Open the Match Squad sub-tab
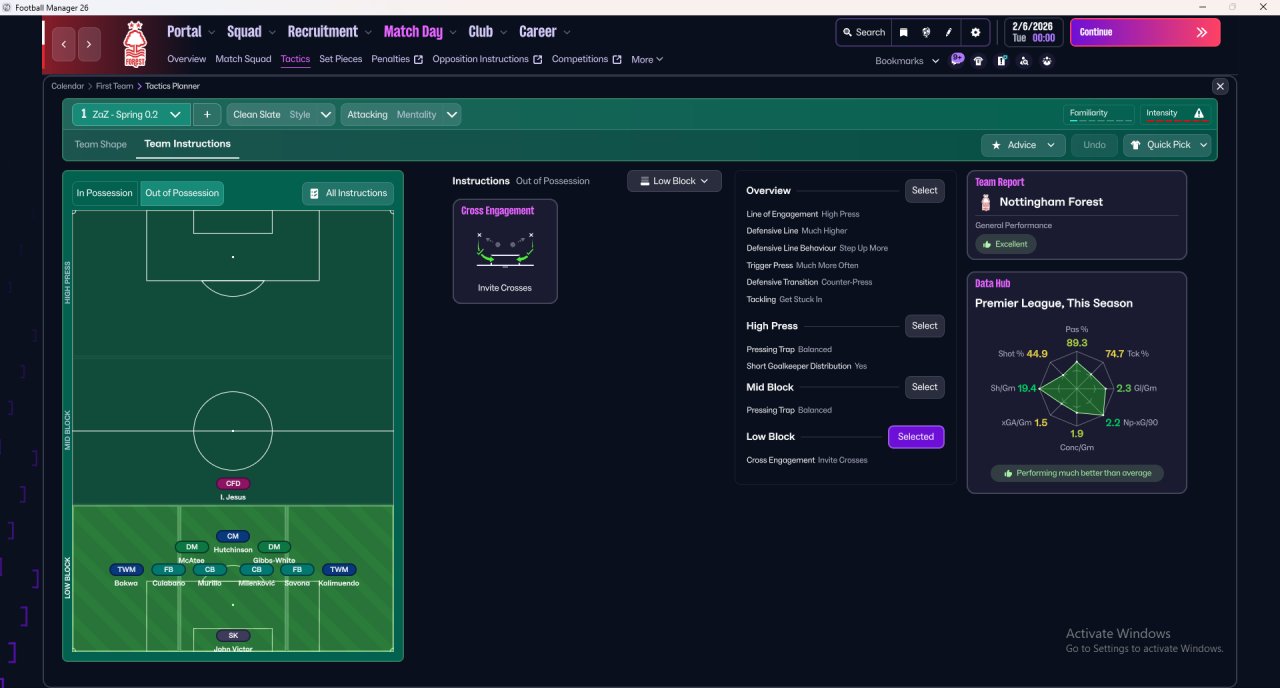This screenshot has height=688, width=1280. (243, 59)
